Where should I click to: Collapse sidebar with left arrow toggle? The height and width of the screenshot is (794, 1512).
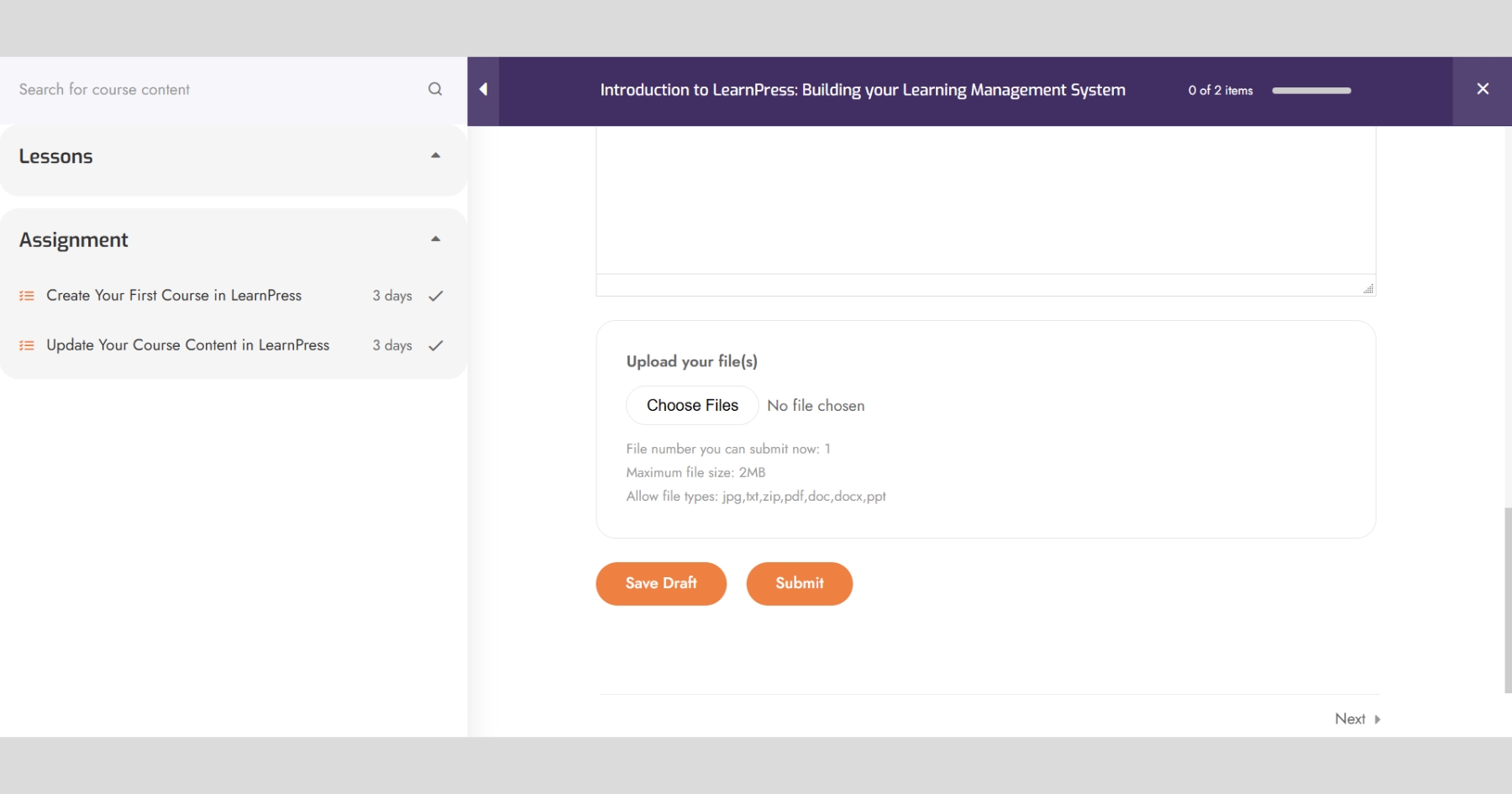pyautogui.click(x=483, y=90)
